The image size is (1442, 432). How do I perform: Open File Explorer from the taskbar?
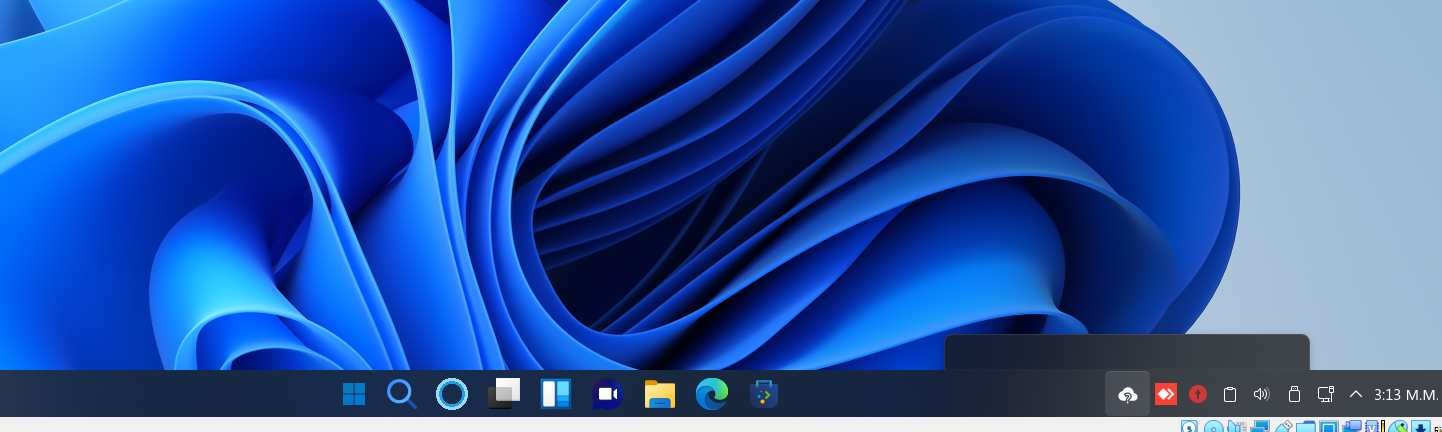(x=660, y=394)
